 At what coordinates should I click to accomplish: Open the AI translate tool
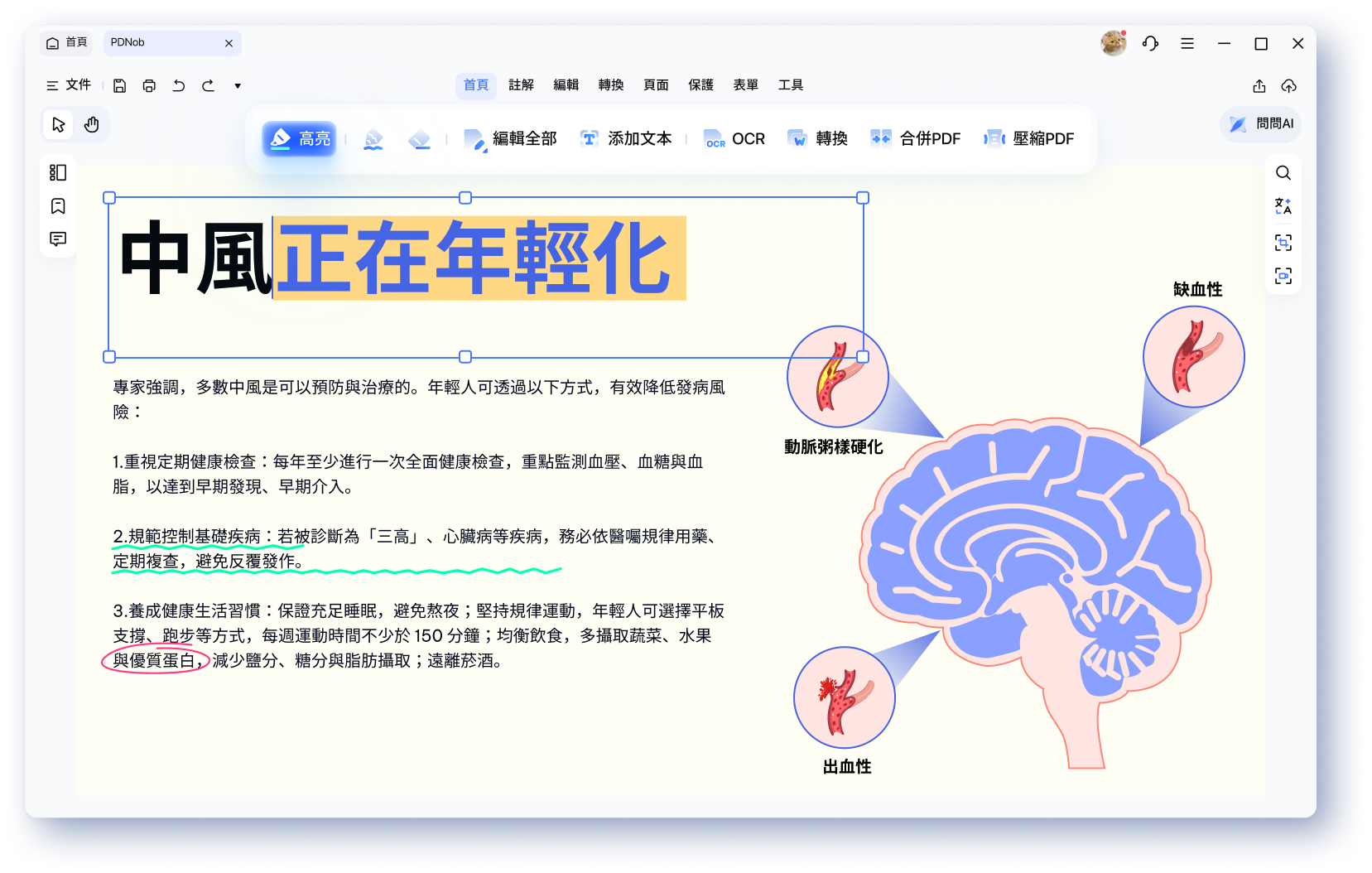click(1283, 206)
